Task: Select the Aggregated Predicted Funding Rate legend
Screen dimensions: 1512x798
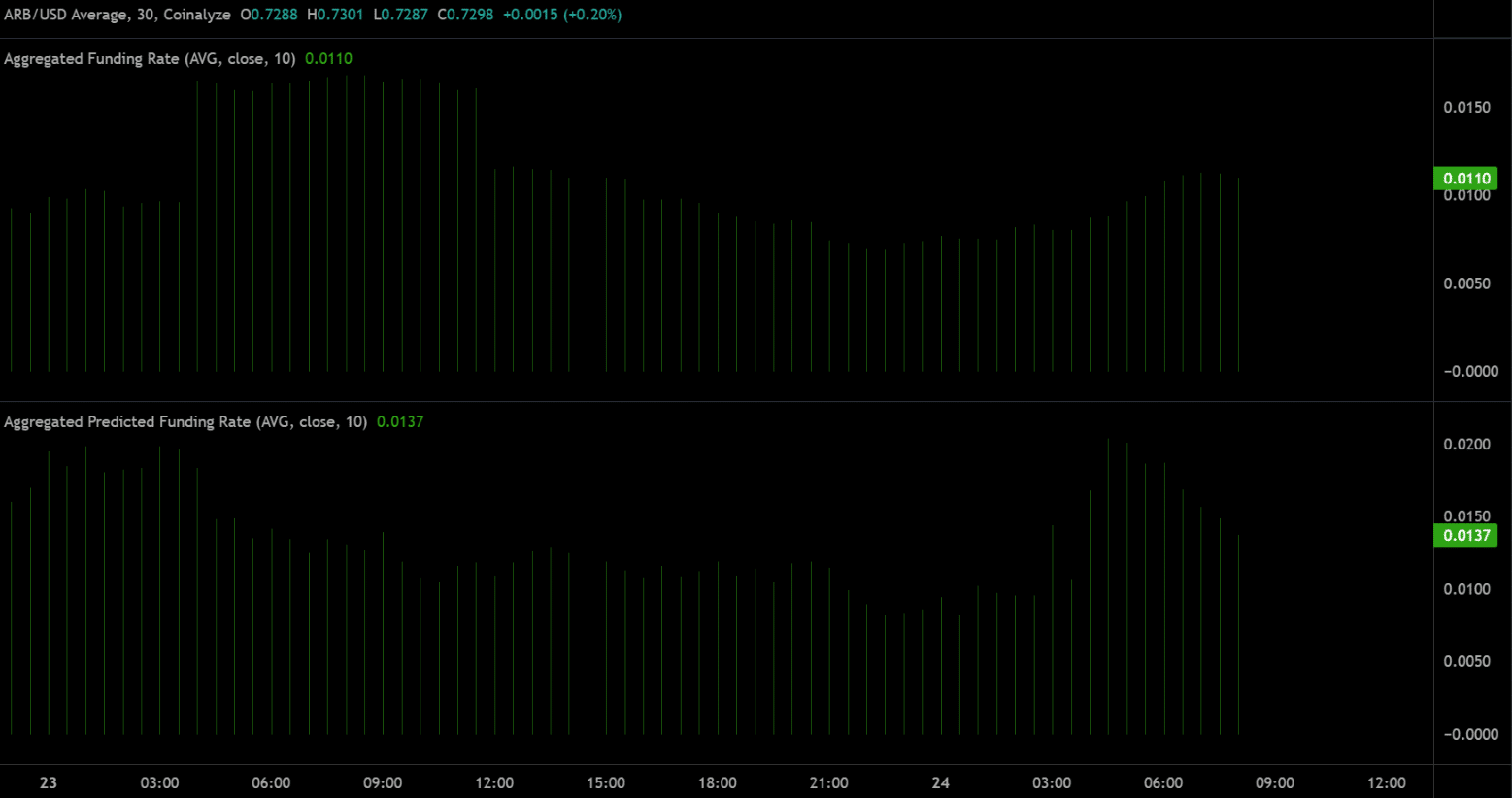Action: click(185, 422)
